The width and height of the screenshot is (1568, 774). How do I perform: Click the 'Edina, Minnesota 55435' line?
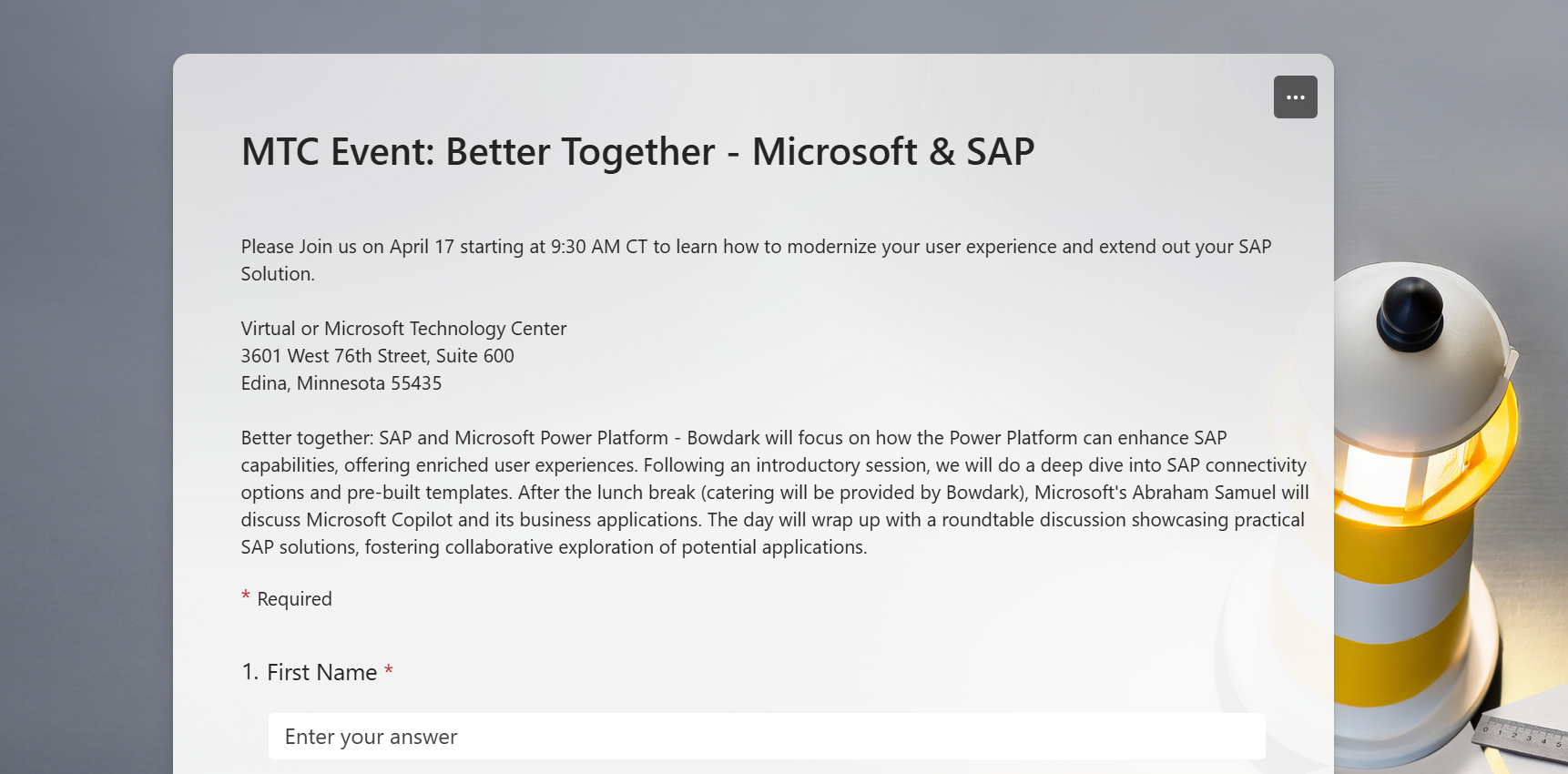point(341,383)
